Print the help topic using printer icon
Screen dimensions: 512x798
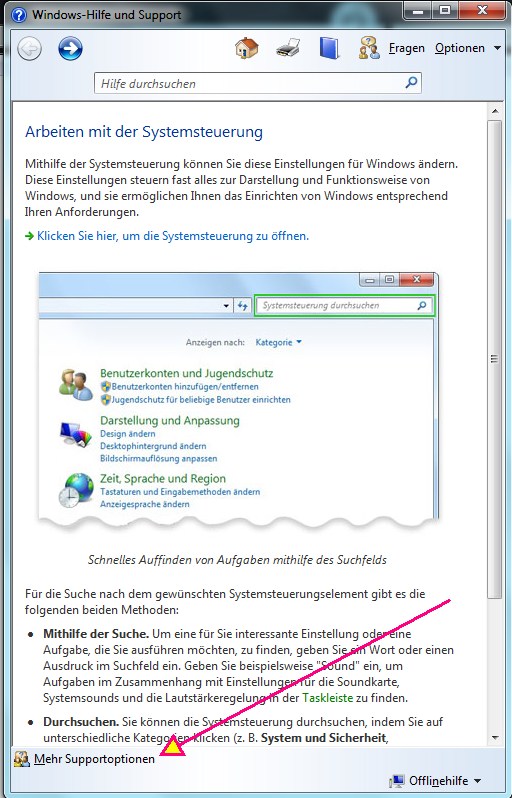pyautogui.click(x=288, y=49)
